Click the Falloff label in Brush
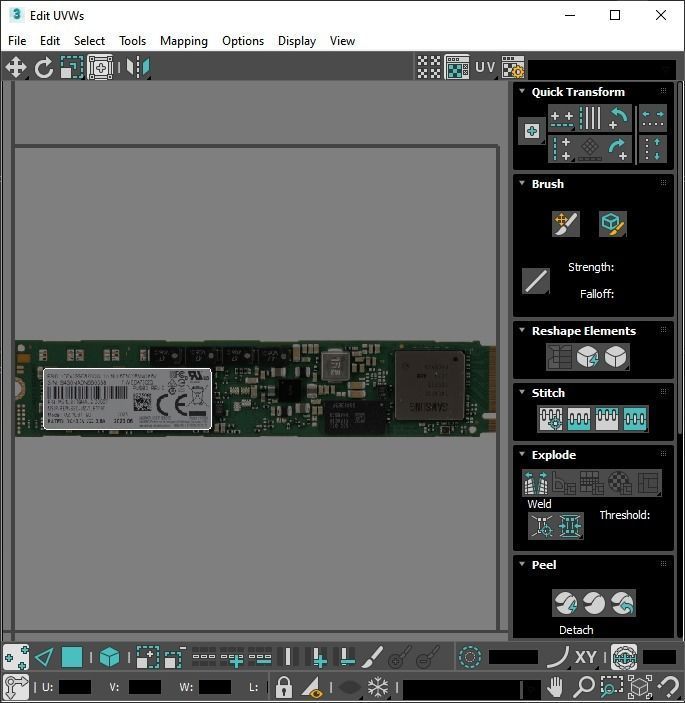Image resolution: width=685 pixels, height=703 pixels. click(x=597, y=294)
